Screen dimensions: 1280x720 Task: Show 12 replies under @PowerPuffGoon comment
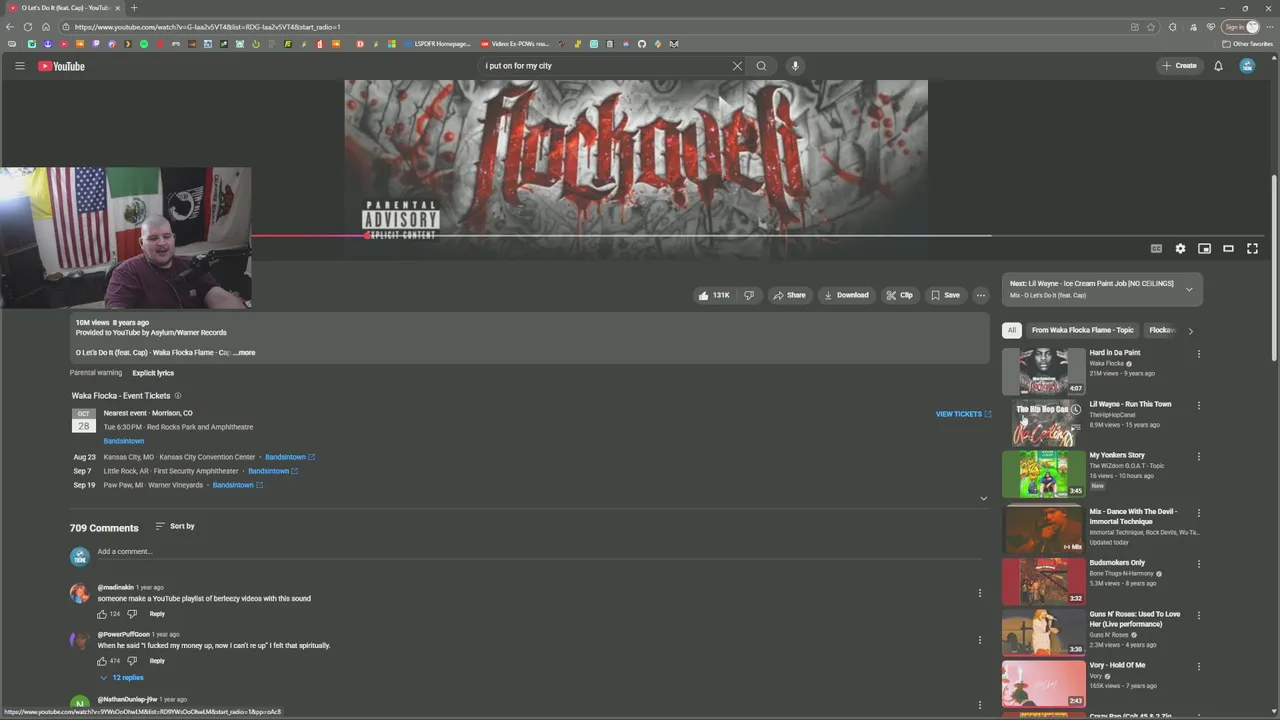click(x=121, y=678)
